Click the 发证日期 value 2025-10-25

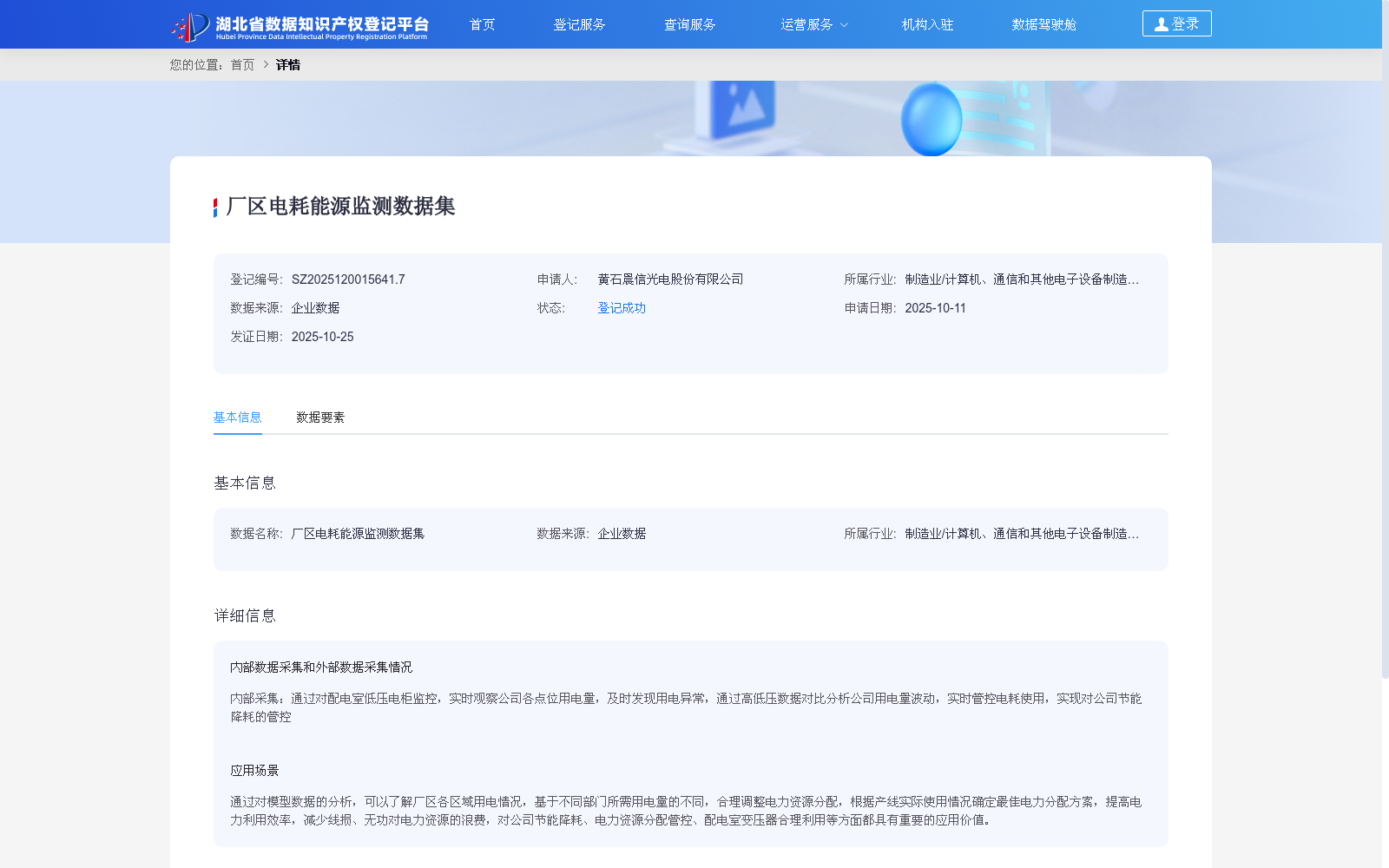click(x=322, y=337)
